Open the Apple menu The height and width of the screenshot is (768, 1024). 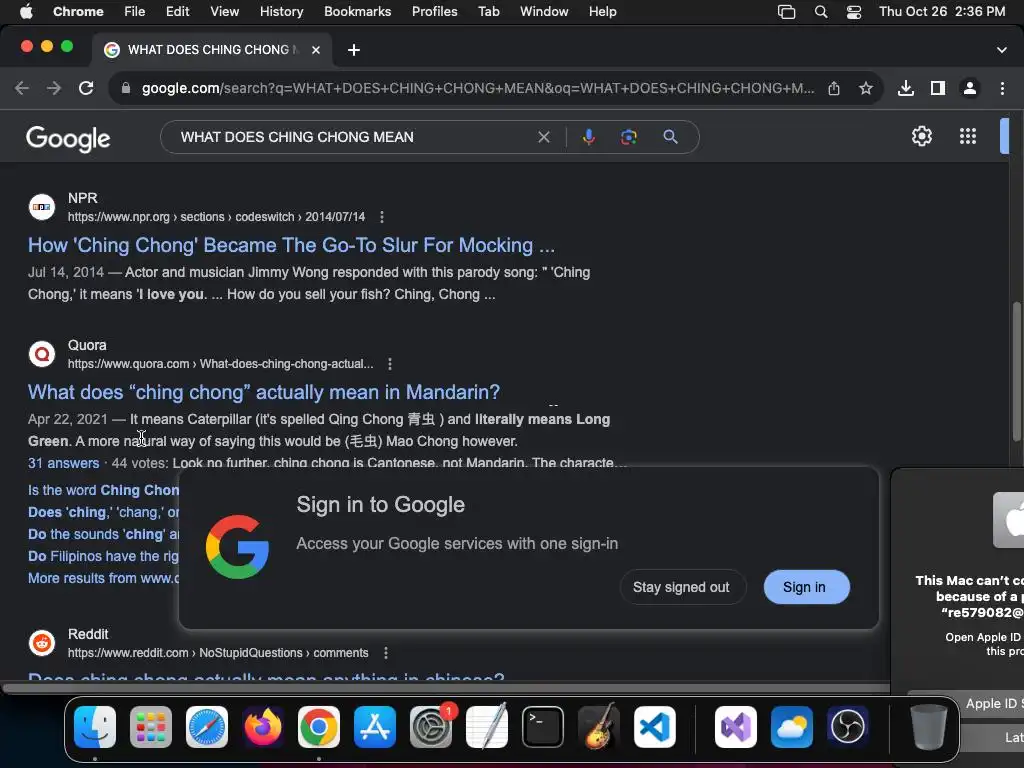[x=26, y=12]
